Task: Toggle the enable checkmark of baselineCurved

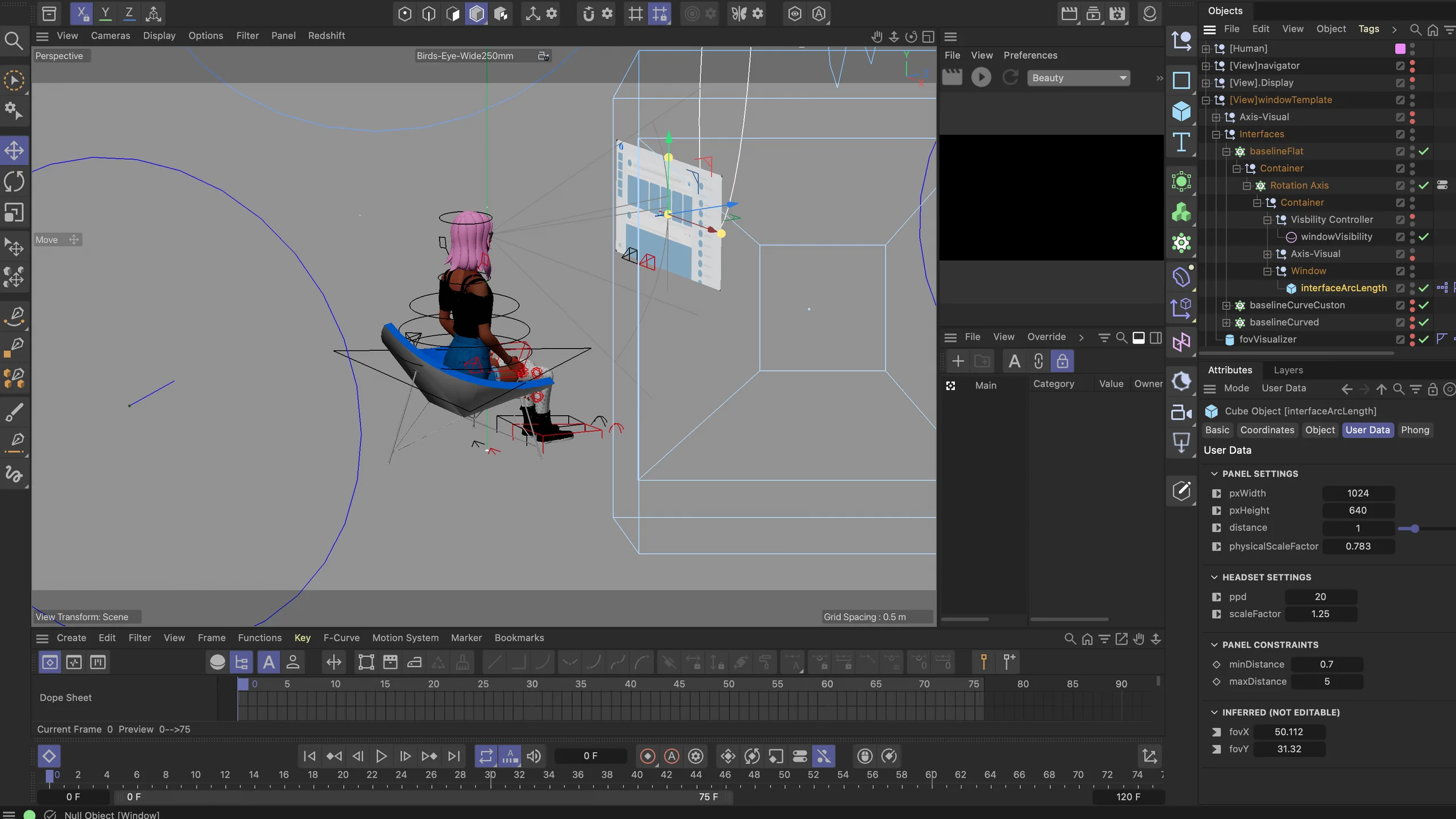Action: click(x=1424, y=322)
